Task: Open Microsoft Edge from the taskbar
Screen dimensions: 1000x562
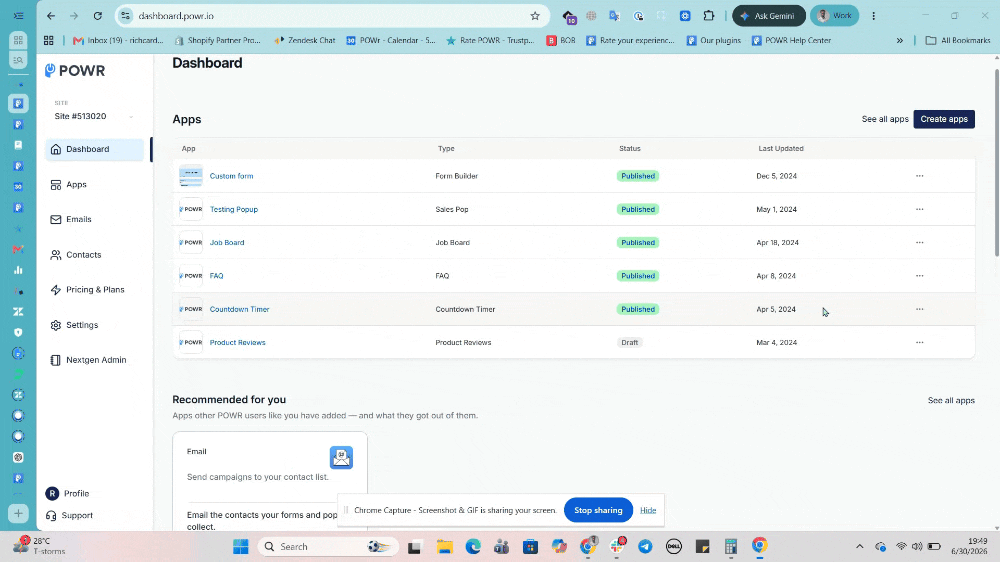Action: [473, 547]
